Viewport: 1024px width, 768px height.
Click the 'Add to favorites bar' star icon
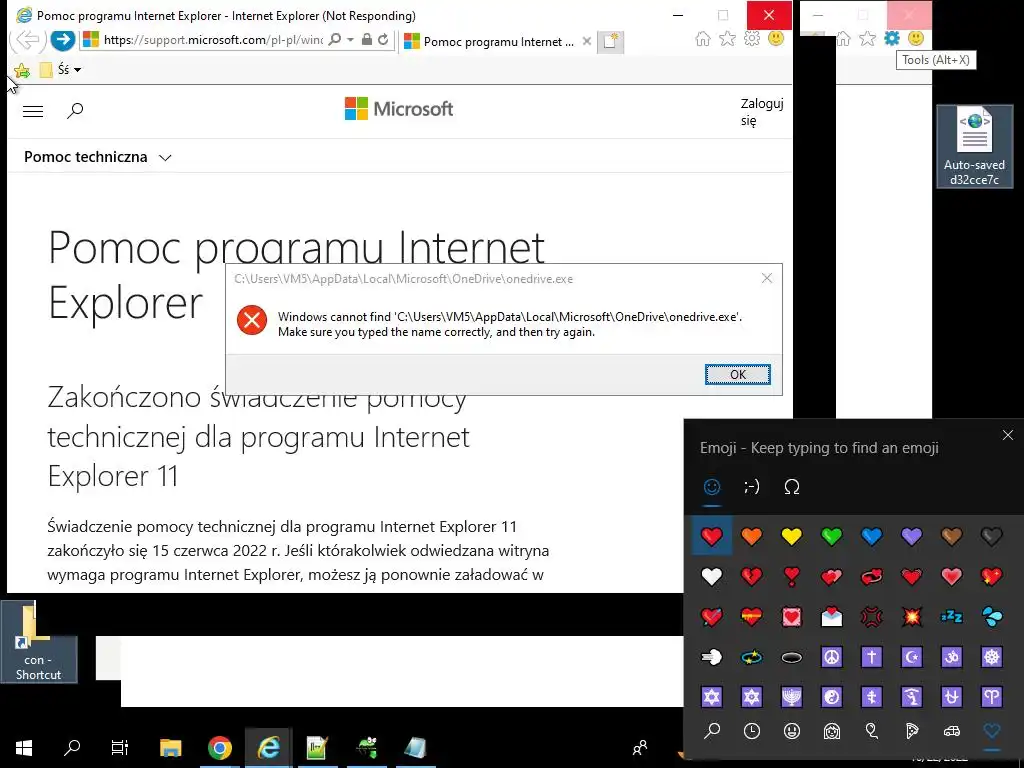[x=22, y=70]
